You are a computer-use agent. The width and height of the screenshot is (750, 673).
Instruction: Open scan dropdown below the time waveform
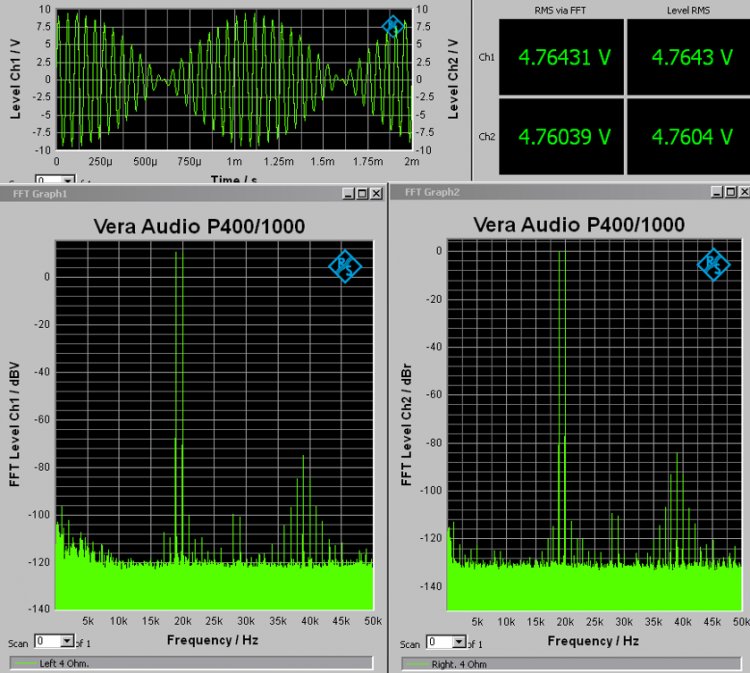coord(68,180)
